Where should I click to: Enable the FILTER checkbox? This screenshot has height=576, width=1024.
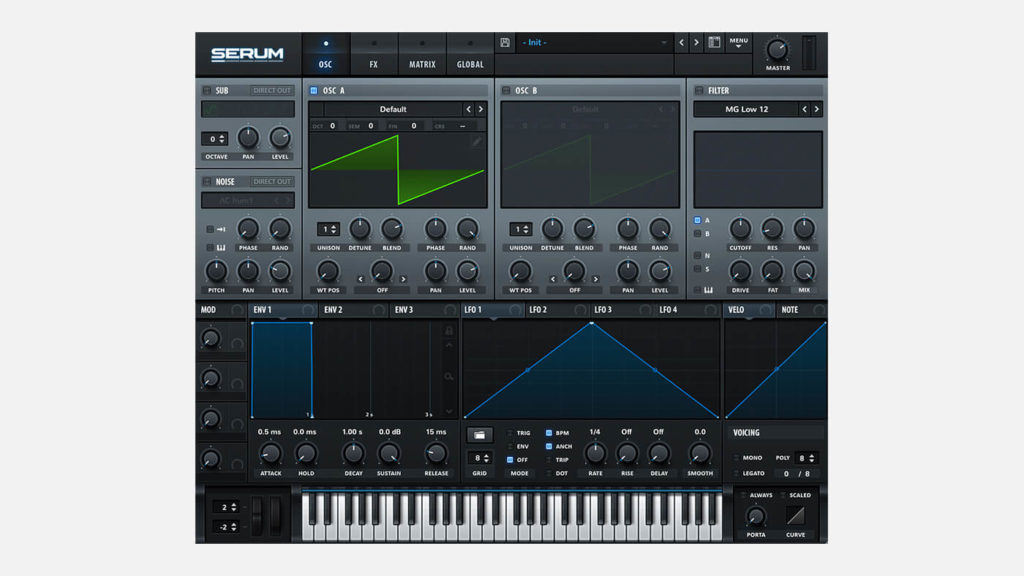[x=699, y=91]
